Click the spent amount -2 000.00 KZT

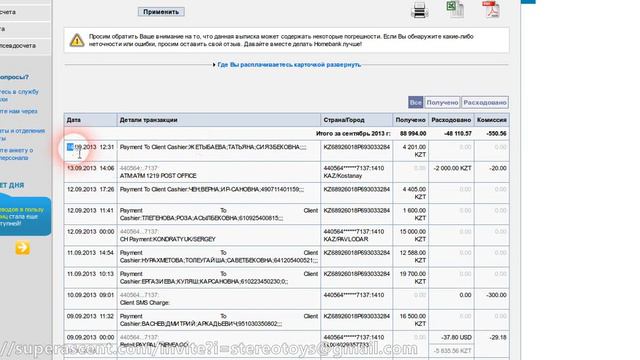pyautogui.click(x=452, y=168)
